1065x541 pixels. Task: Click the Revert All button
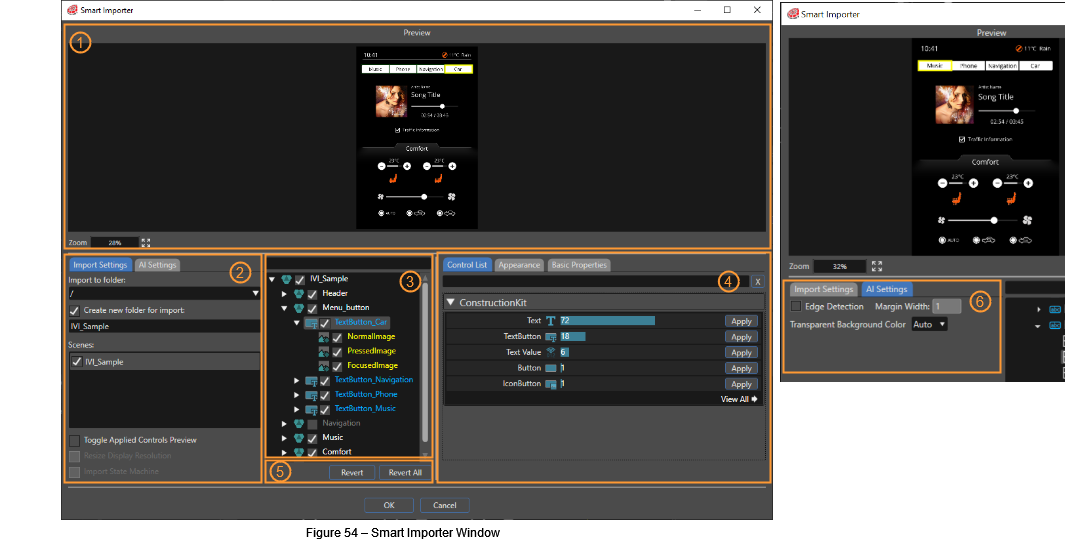[x=405, y=472]
